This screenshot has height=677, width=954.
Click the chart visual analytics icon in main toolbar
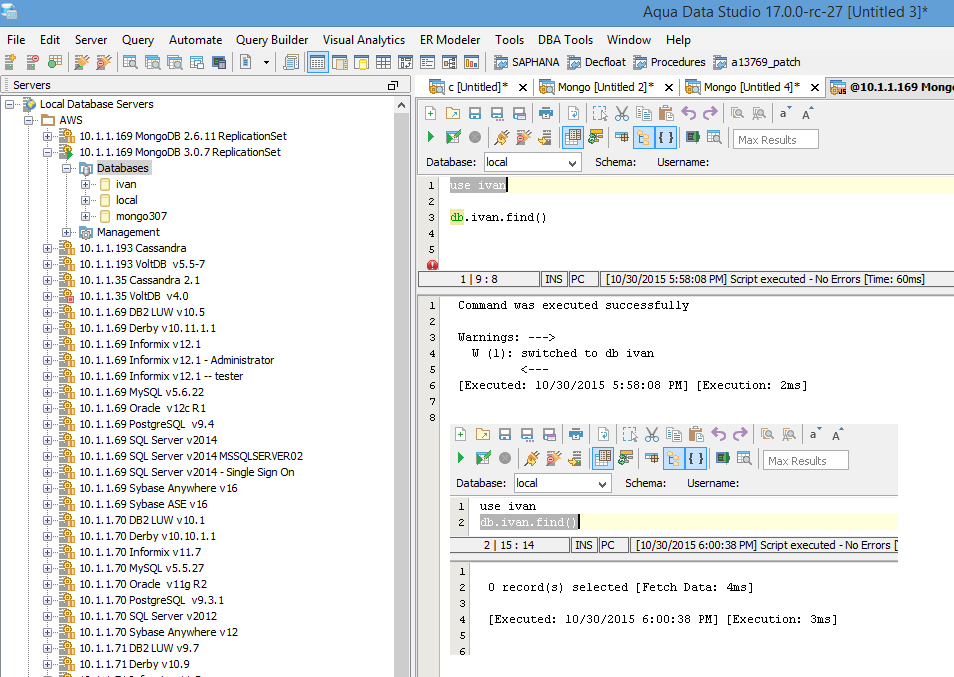point(472,62)
